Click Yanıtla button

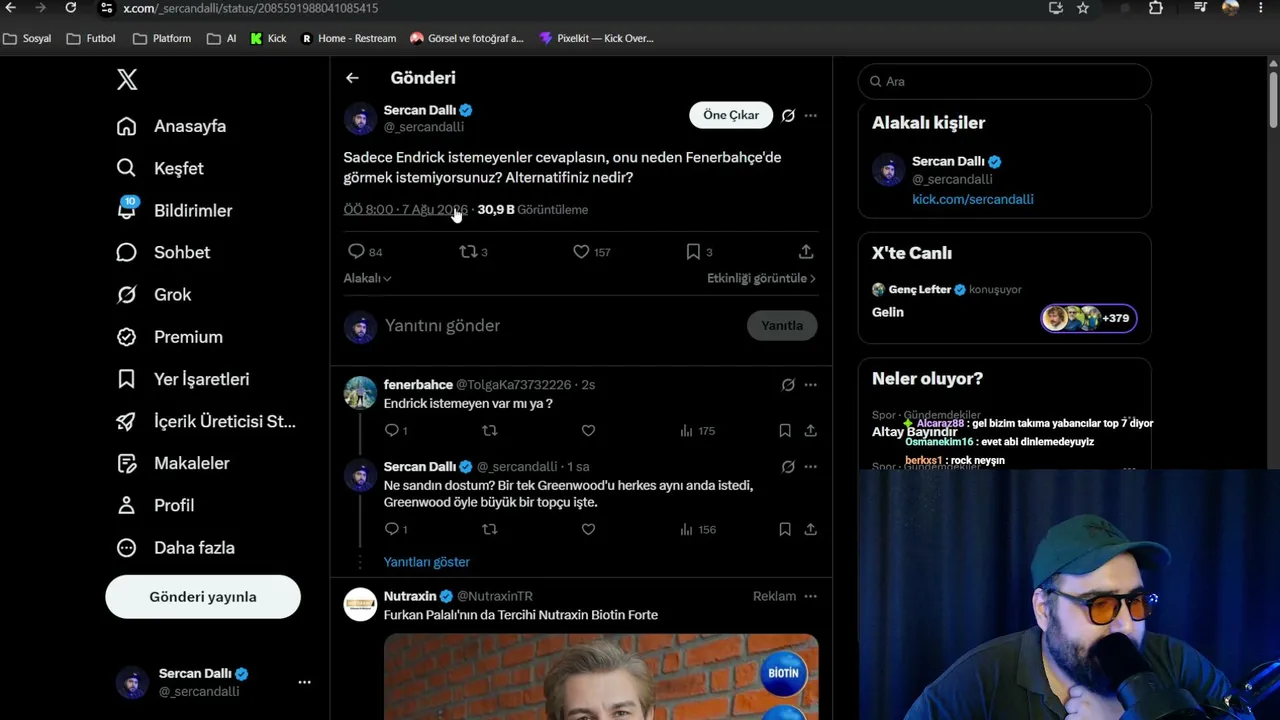tap(782, 325)
